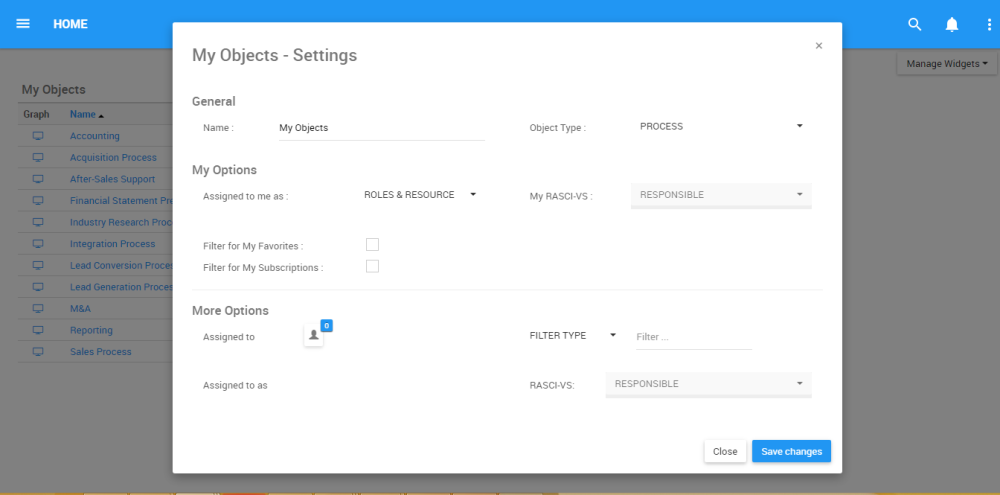Open the Object Type PROCESS dropdown
Screen dimensions: 1000x495
click(721, 127)
